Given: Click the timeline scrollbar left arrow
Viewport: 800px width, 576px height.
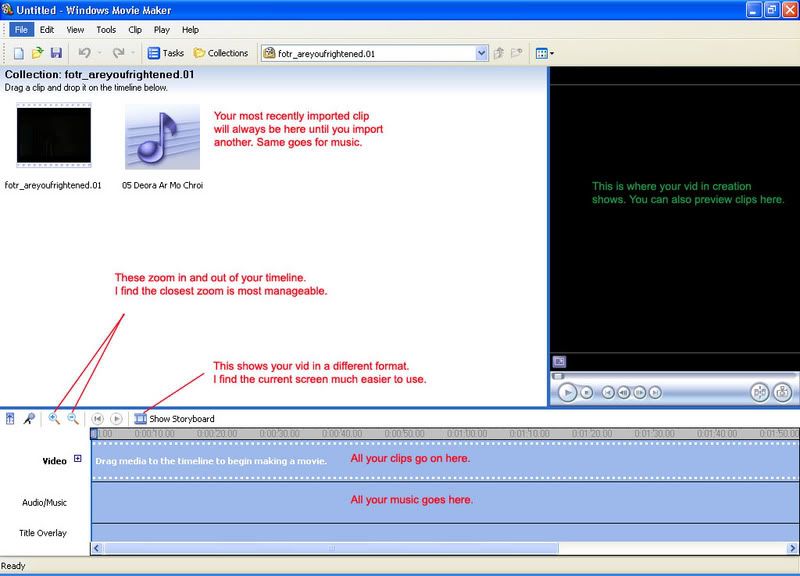Looking at the screenshot, I should [x=96, y=548].
